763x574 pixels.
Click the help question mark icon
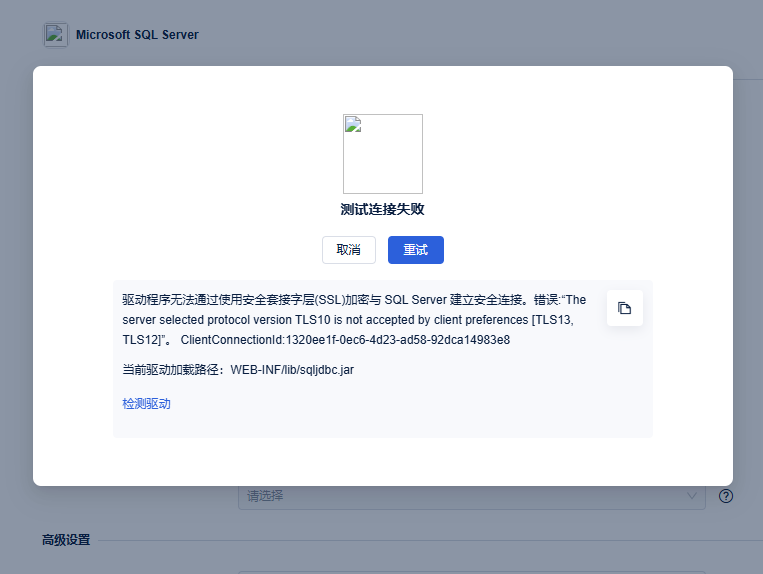tap(726, 496)
